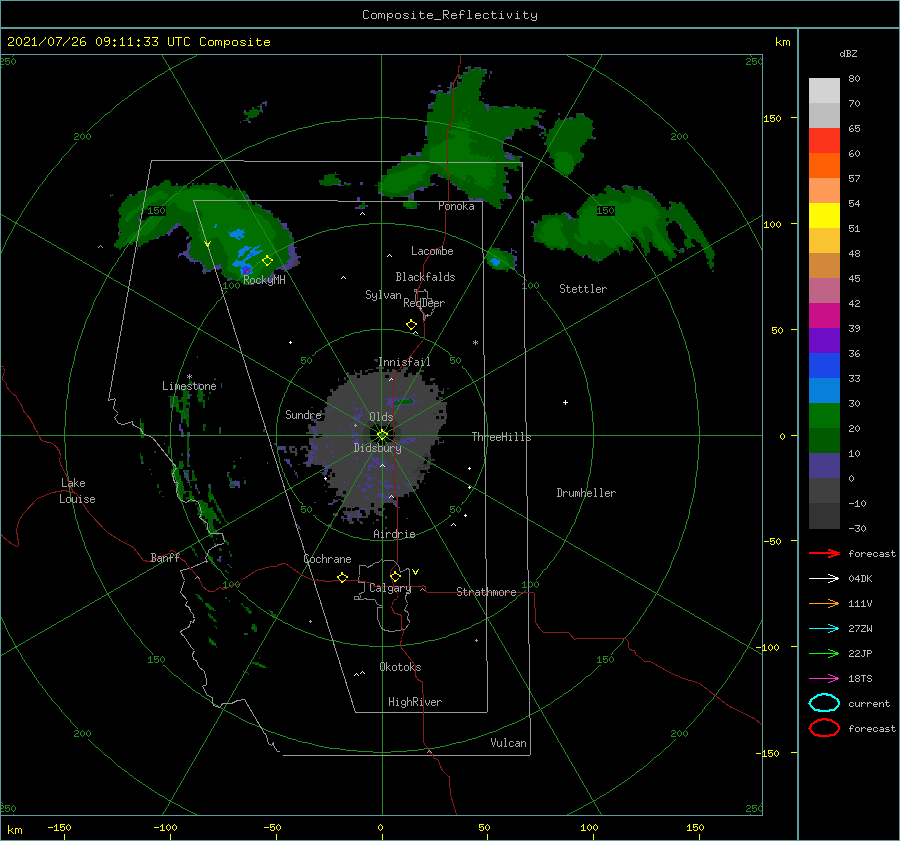
Task: Click the Calgary label
Action: click(x=390, y=588)
